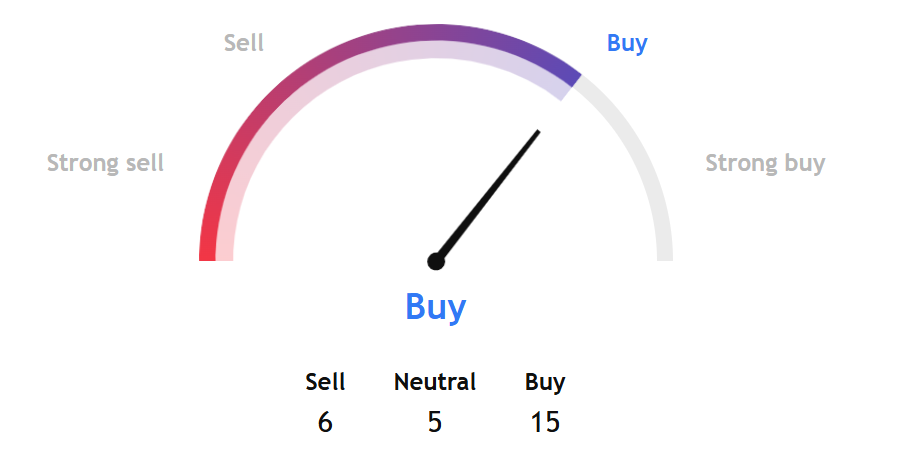
Task: Click the blue Buy label beside arc
Action: (x=627, y=43)
